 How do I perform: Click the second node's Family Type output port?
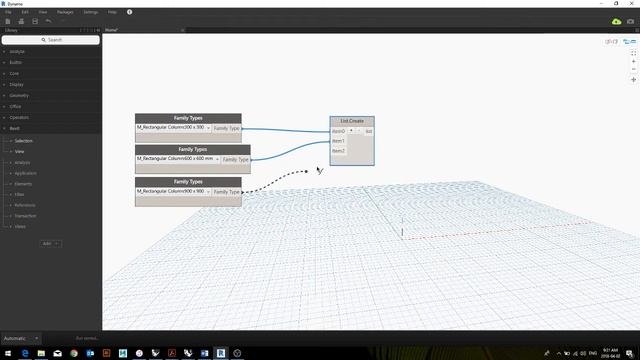236,160
